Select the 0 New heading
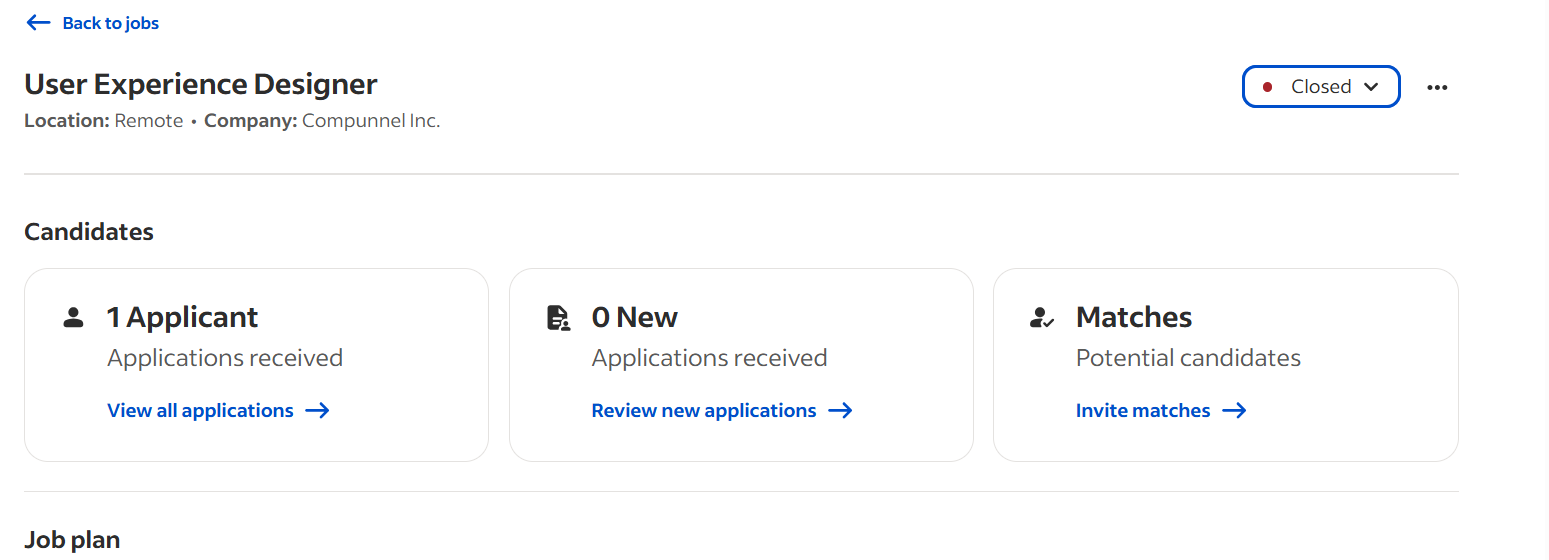The width and height of the screenshot is (1549, 560). coord(635,317)
